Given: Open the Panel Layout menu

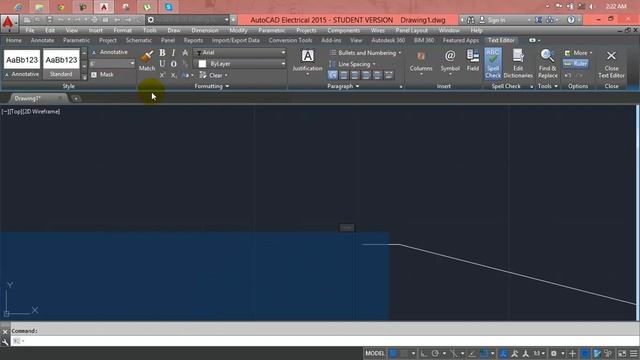Looking at the screenshot, I should 411,30.
